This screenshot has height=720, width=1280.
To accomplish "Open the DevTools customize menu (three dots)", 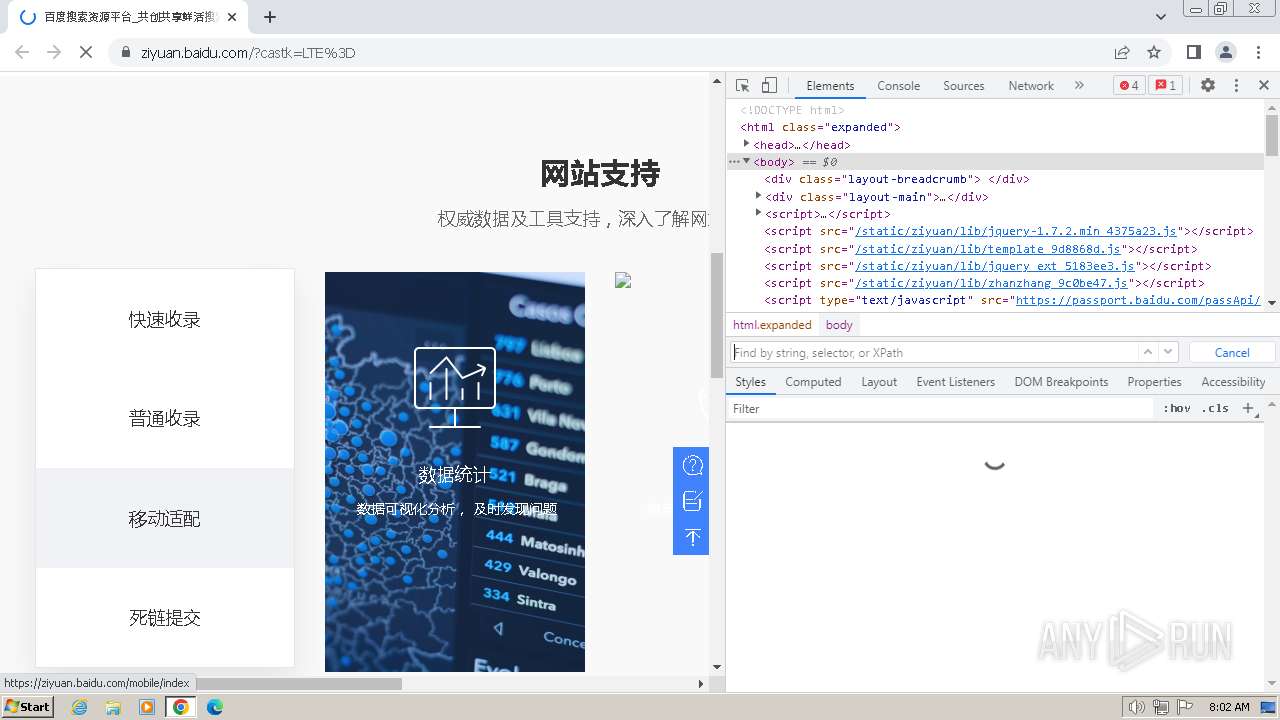I will (1236, 86).
